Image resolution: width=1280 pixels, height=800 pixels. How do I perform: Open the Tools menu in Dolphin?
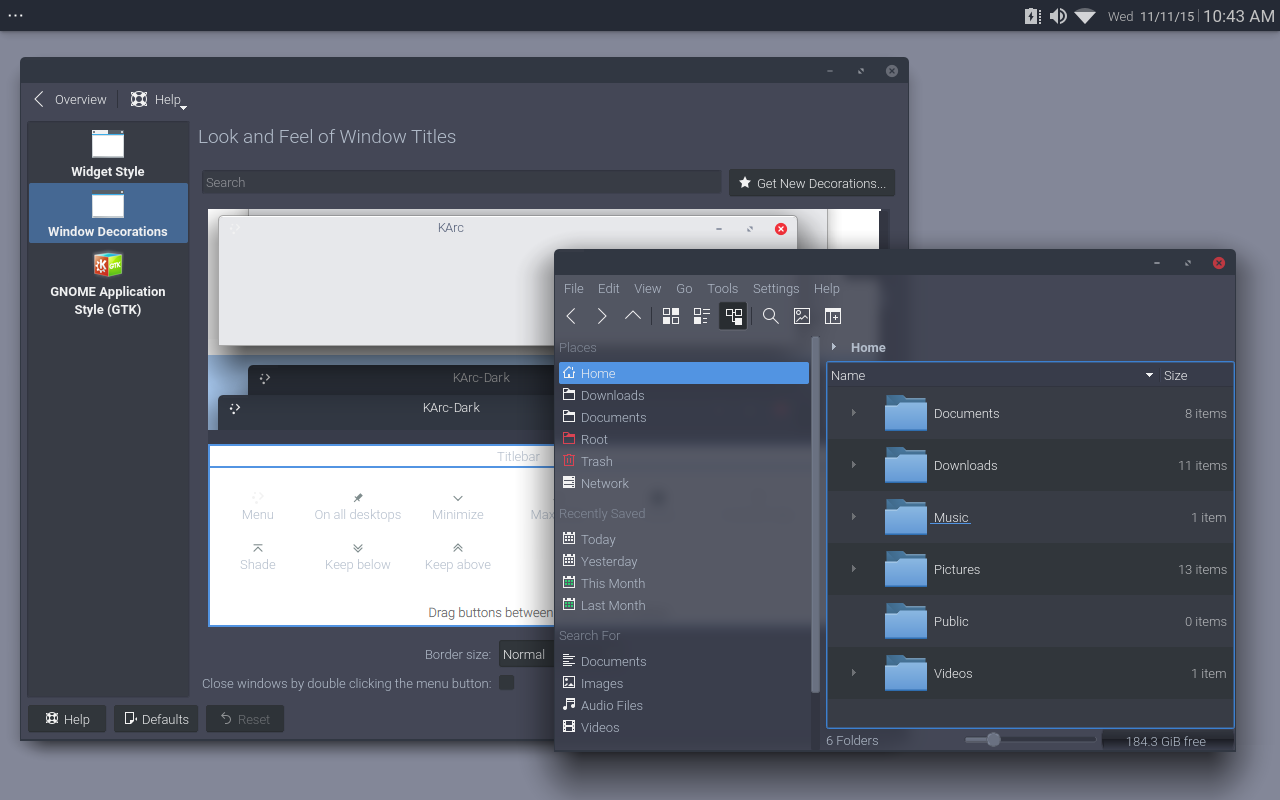(722, 288)
